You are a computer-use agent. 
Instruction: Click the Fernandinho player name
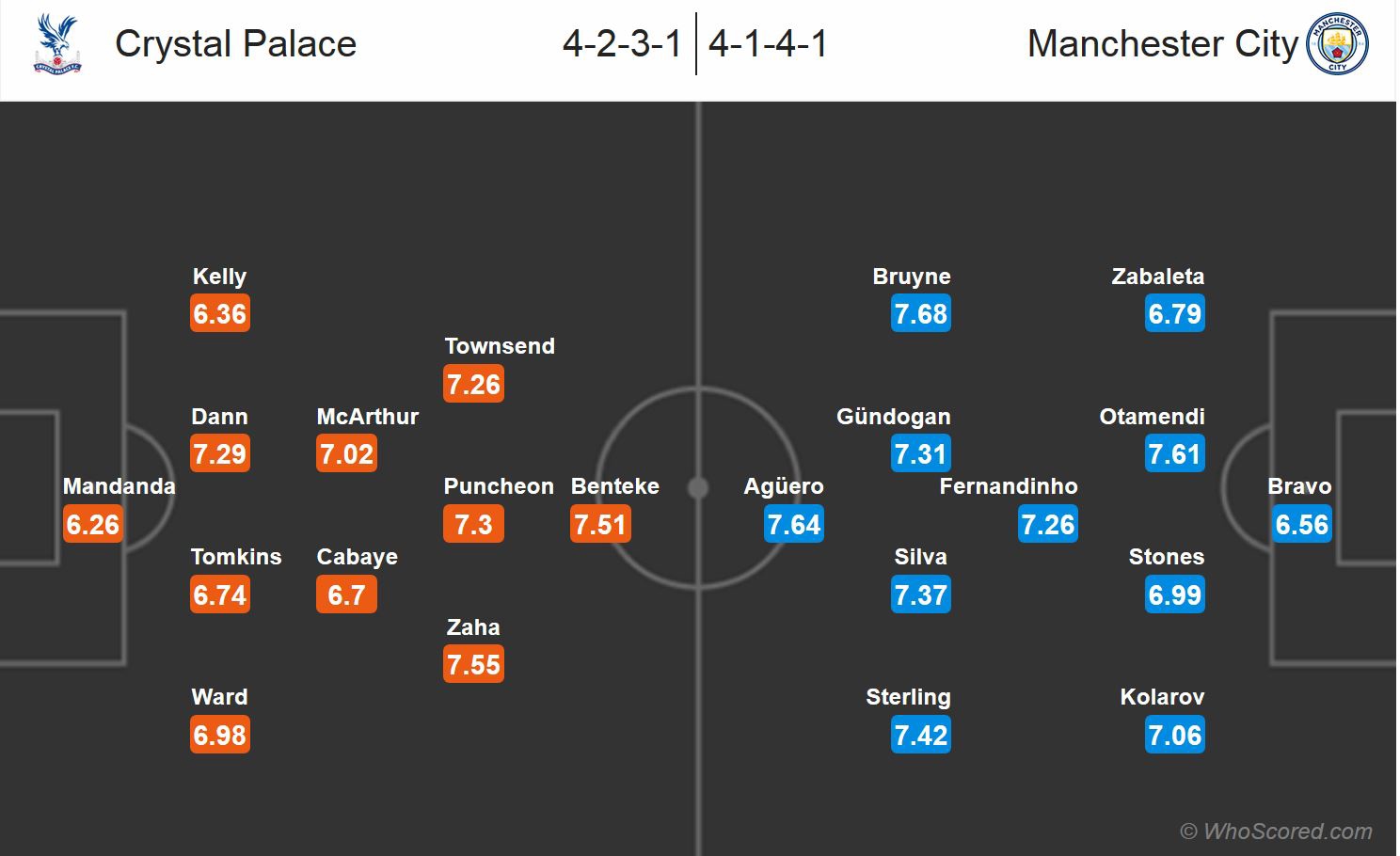[1009, 486]
